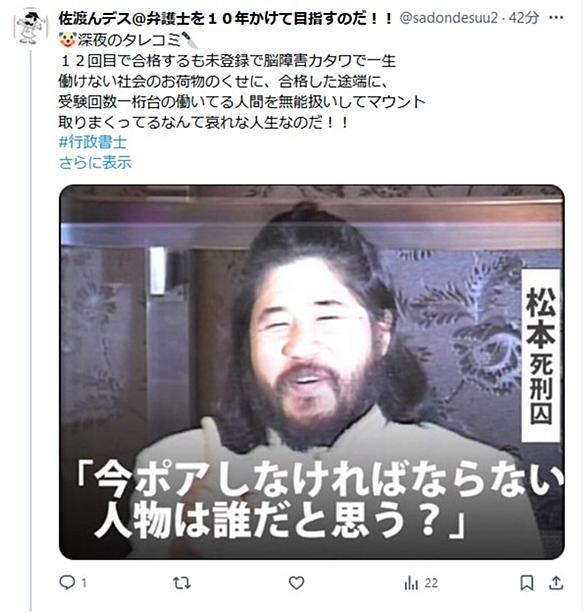Click the reply count number 1
The image size is (586, 613).
pos(84,583)
